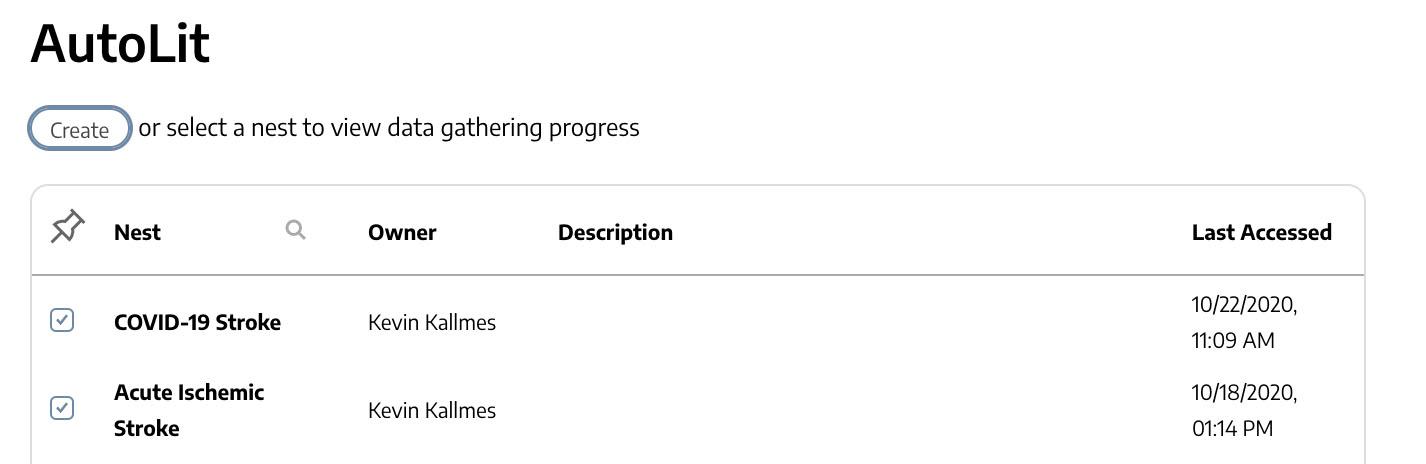Click the empty description cell for Acute Ischemic Stroke

(860, 410)
